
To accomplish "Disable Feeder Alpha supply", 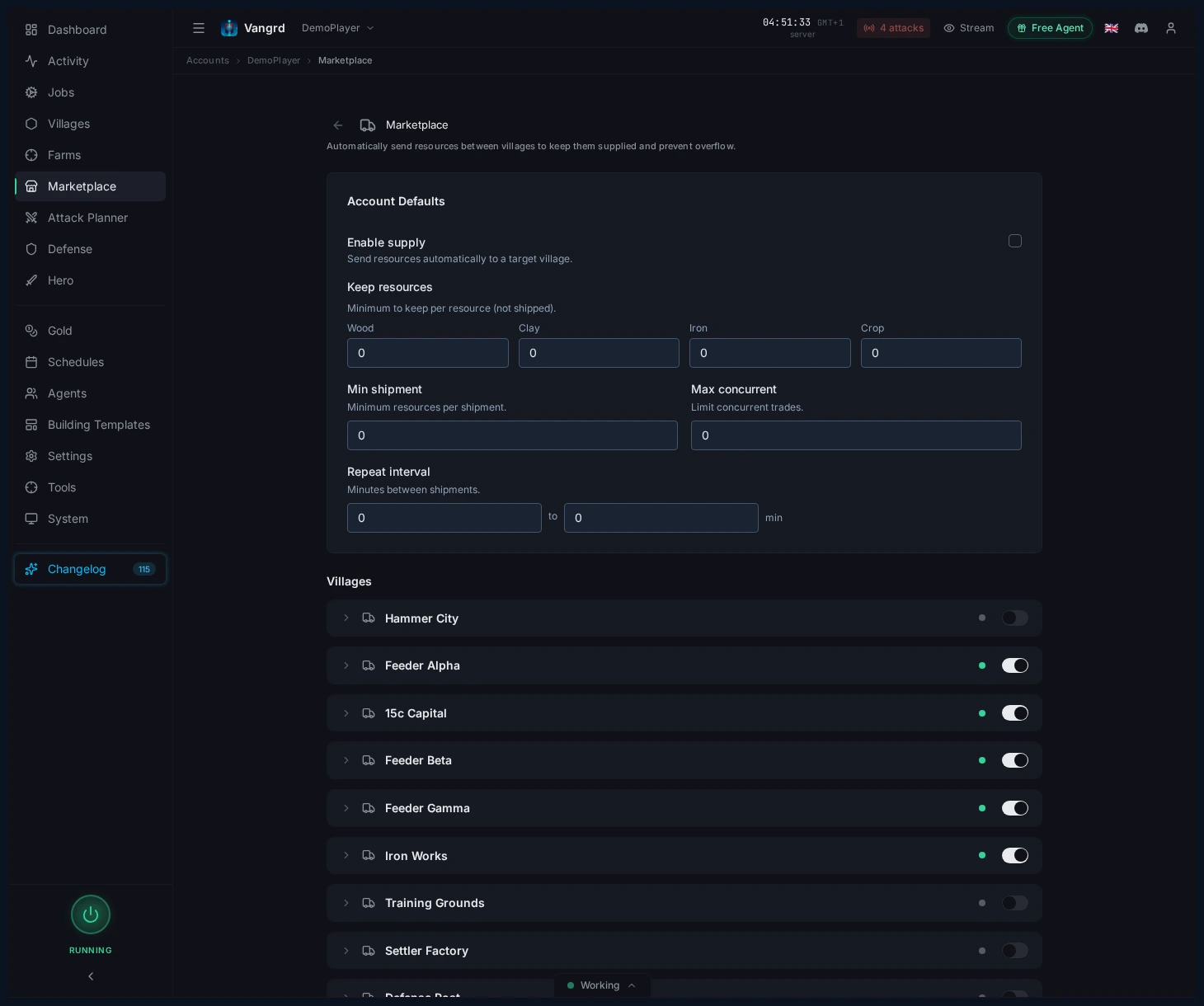I will point(1015,665).
